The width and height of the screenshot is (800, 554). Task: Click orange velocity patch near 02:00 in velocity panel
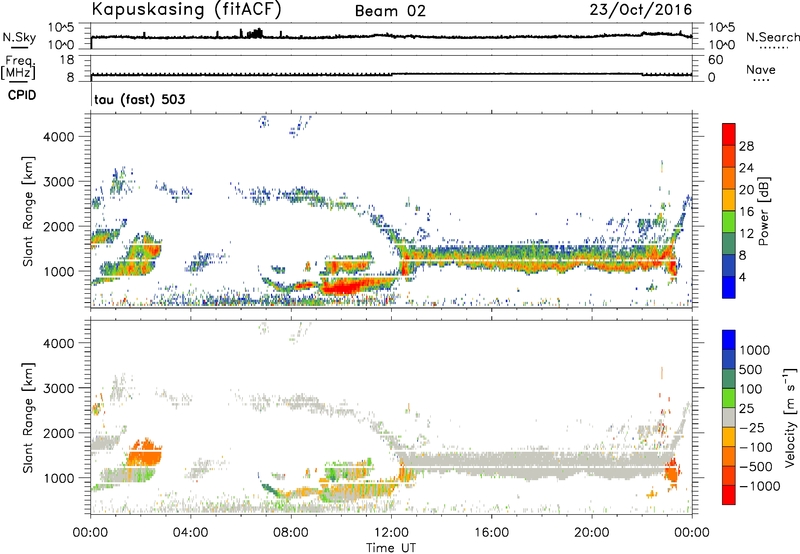145,452
